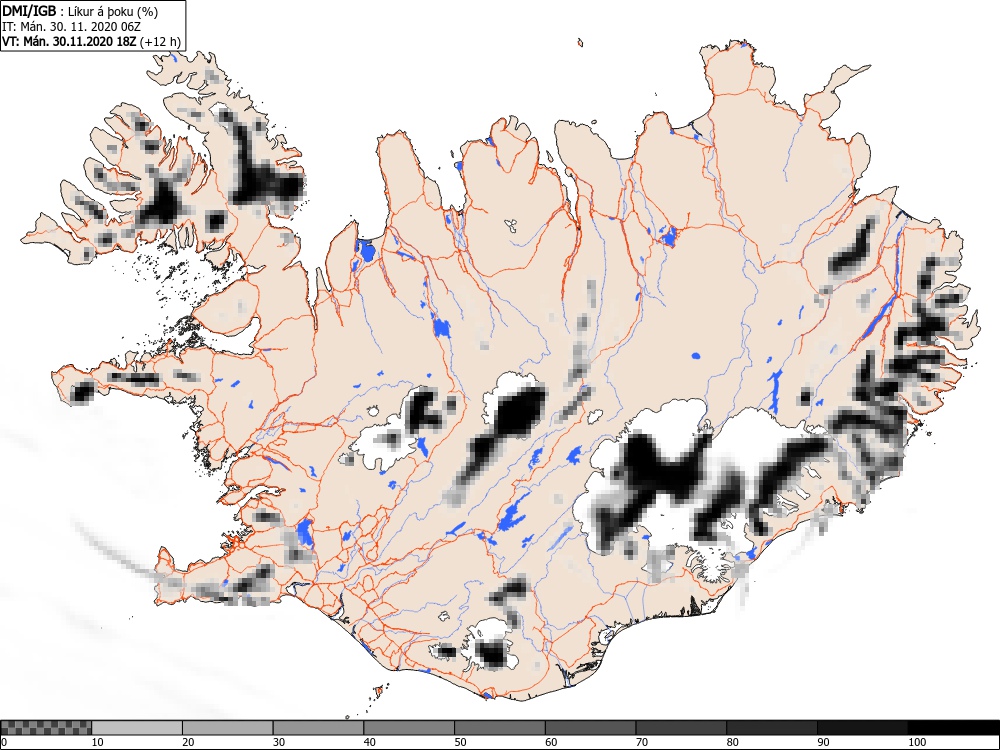Click the legend label '70'

pos(642,742)
